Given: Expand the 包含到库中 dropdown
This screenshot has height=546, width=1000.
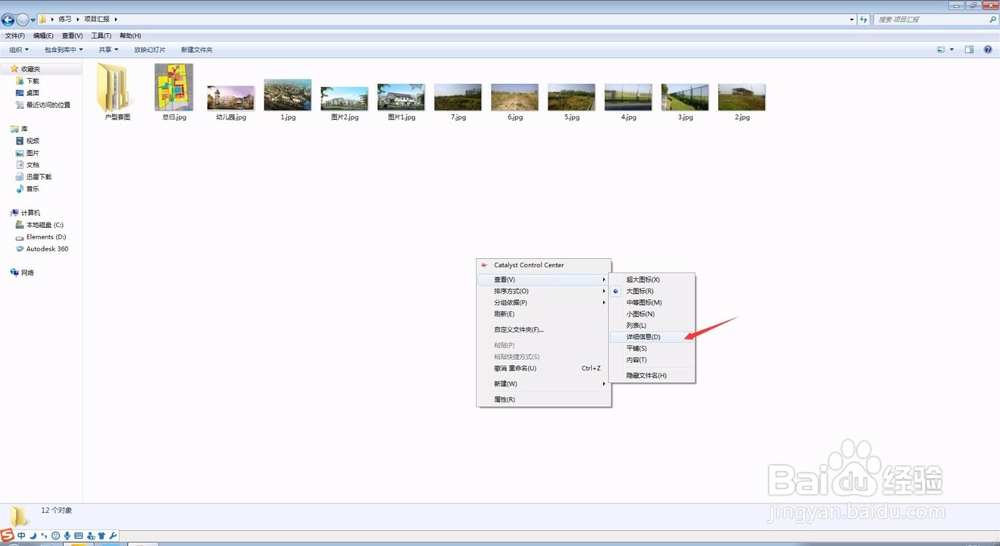Looking at the screenshot, I should click(63, 50).
